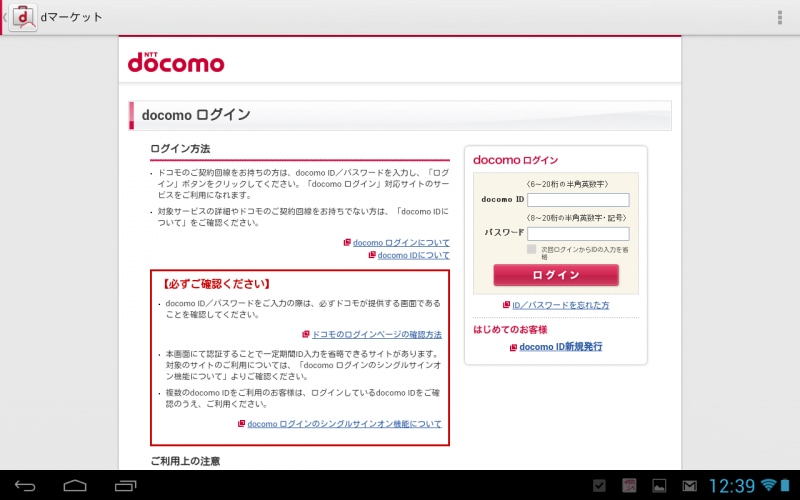This screenshot has height=500, width=800.
Task: Open the three-dot overflow menu
Action: [779, 17]
